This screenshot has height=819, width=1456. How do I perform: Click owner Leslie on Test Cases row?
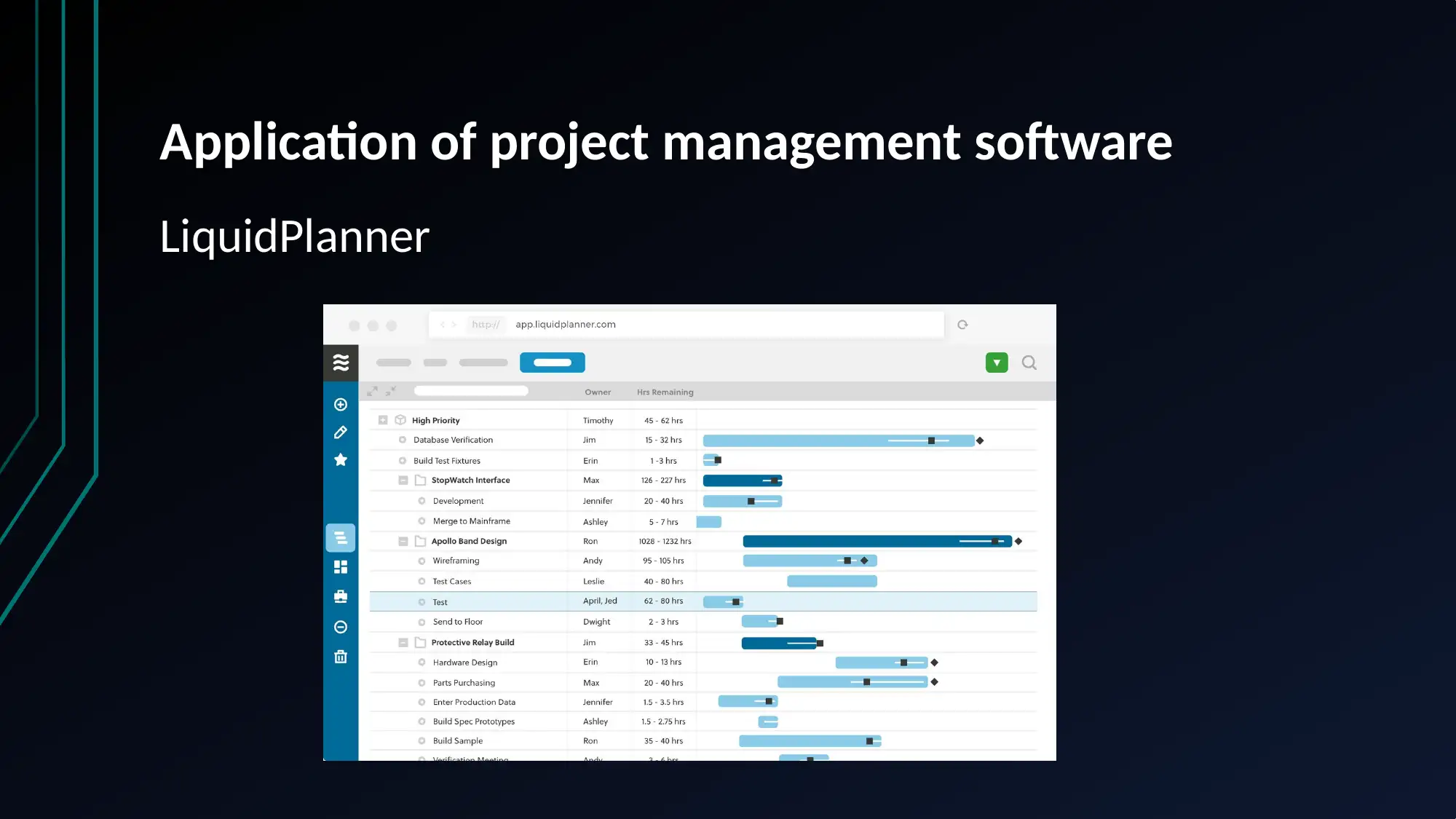pyautogui.click(x=594, y=581)
